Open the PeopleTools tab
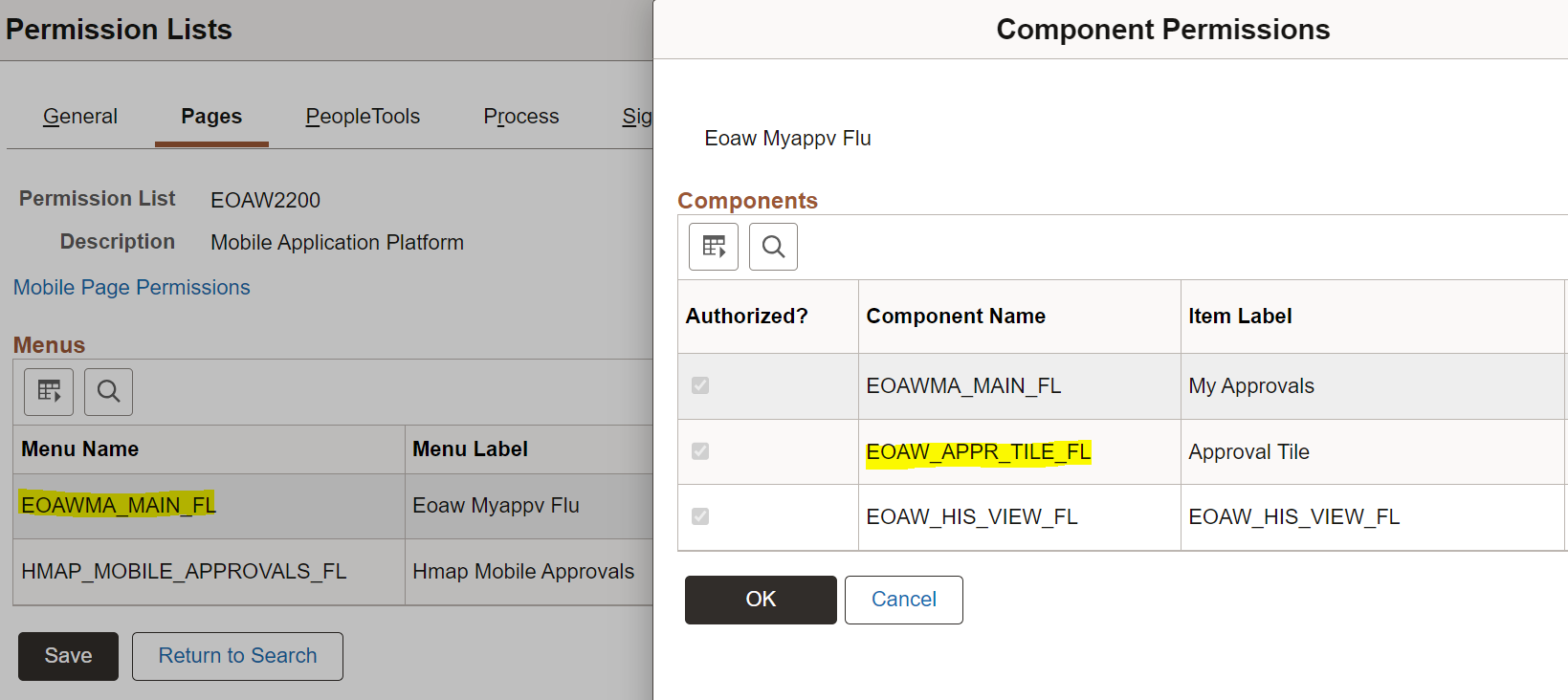This screenshot has height=700, width=1568. [363, 117]
